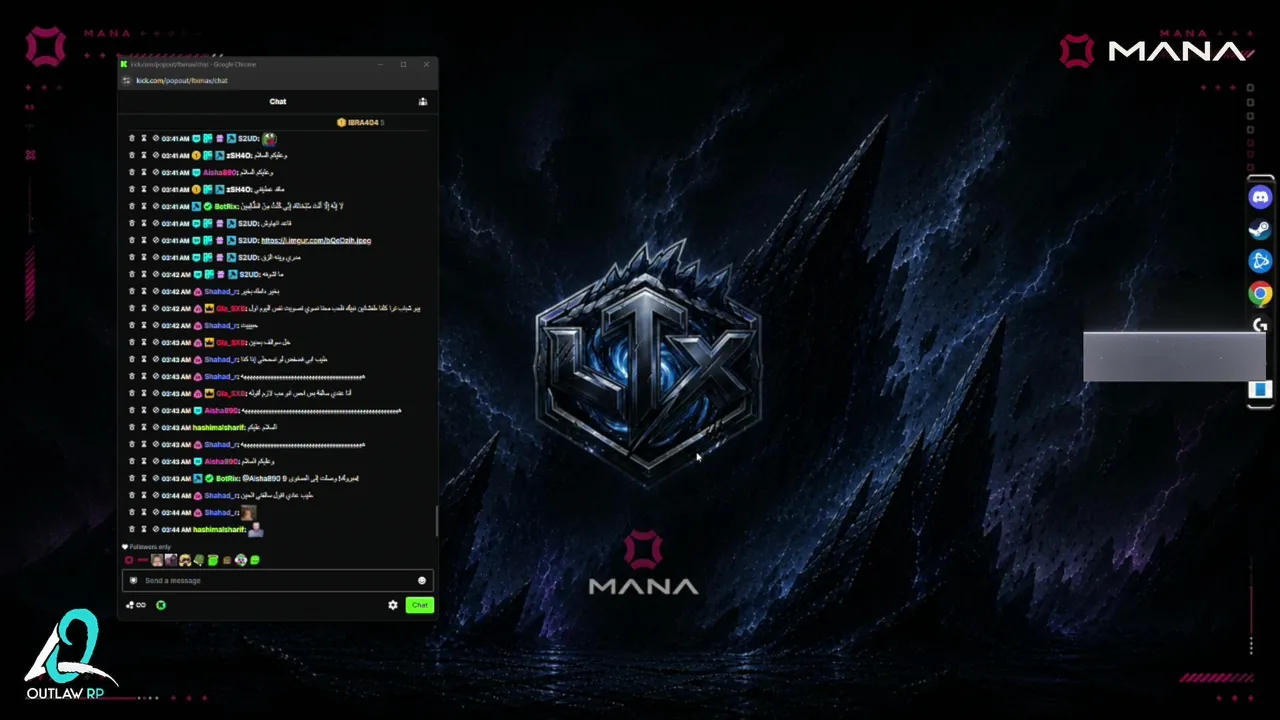Viewport: 1280px width, 720px height.
Task: Launch Steam from the side dock
Action: coord(1260,229)
